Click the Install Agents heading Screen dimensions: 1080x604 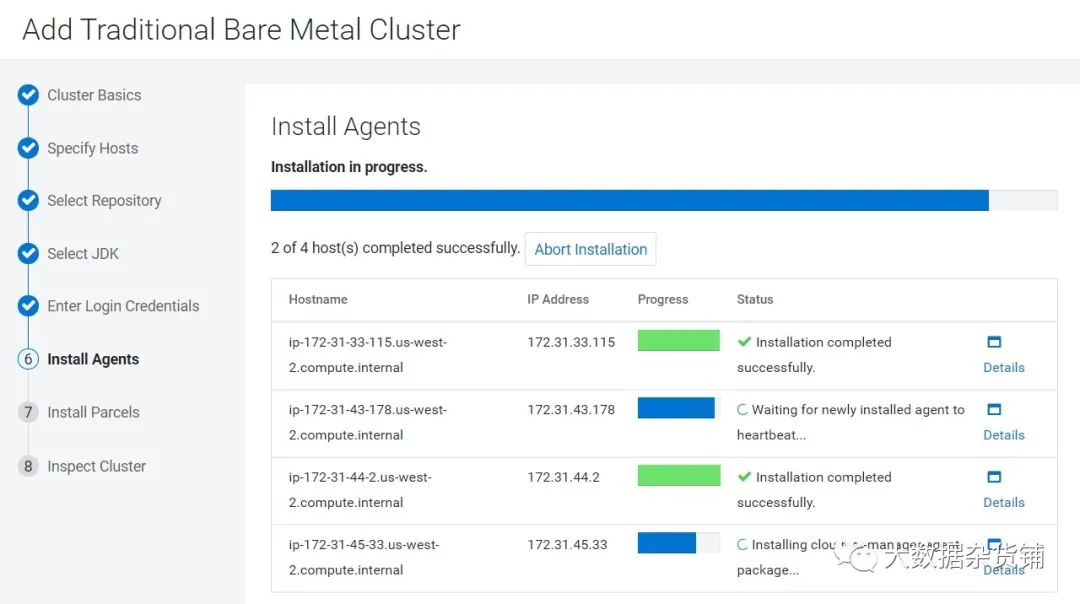click(345, 127)
